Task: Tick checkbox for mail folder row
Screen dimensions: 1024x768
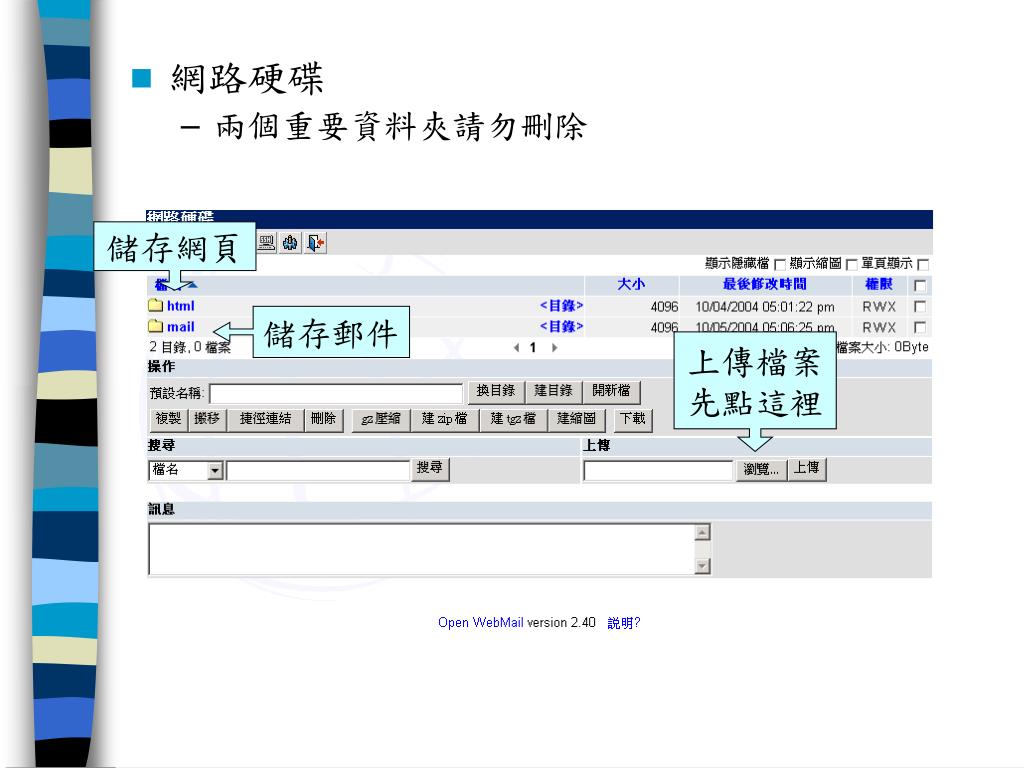Action: 920,327
